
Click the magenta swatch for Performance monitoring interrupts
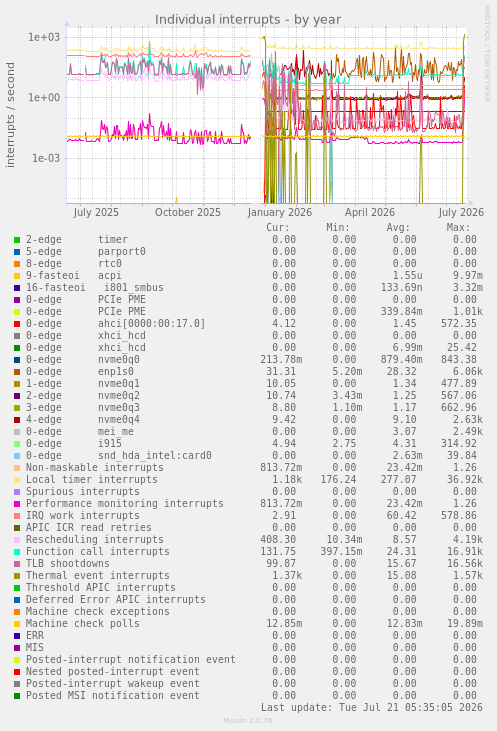pyautogui.click(x=17, y=504)
